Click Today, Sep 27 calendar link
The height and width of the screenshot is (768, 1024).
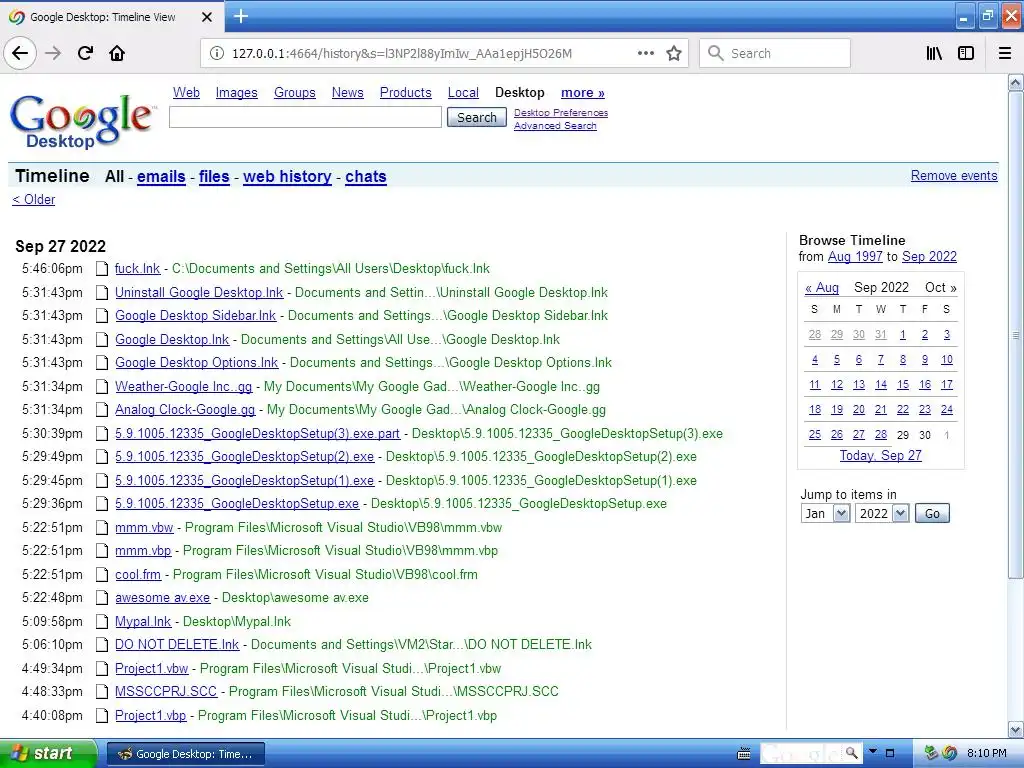(880, 455)
